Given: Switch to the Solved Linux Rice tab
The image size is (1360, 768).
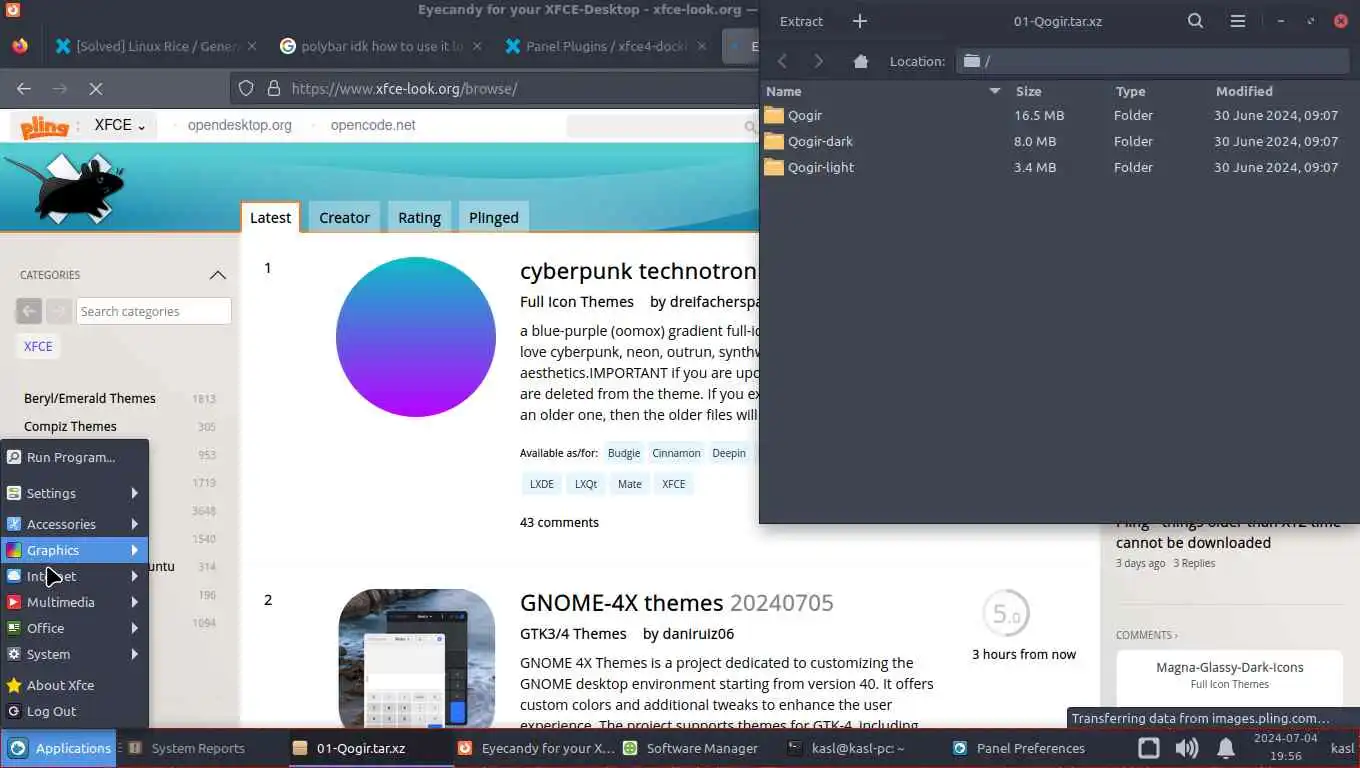Looking at the screenshot, I should [x=155, y=46].
